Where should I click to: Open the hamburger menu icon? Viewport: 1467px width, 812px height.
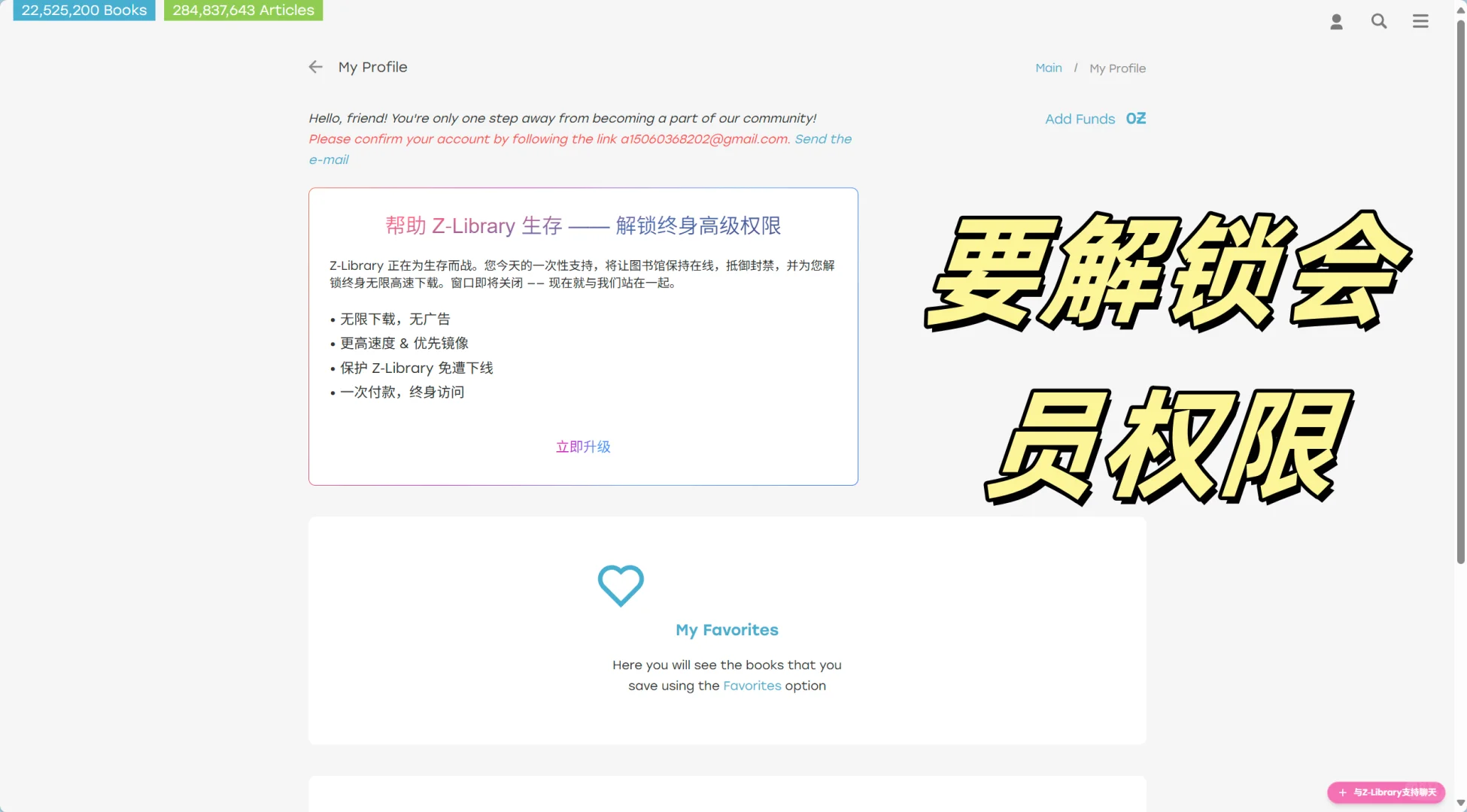tap(1420, 21)
